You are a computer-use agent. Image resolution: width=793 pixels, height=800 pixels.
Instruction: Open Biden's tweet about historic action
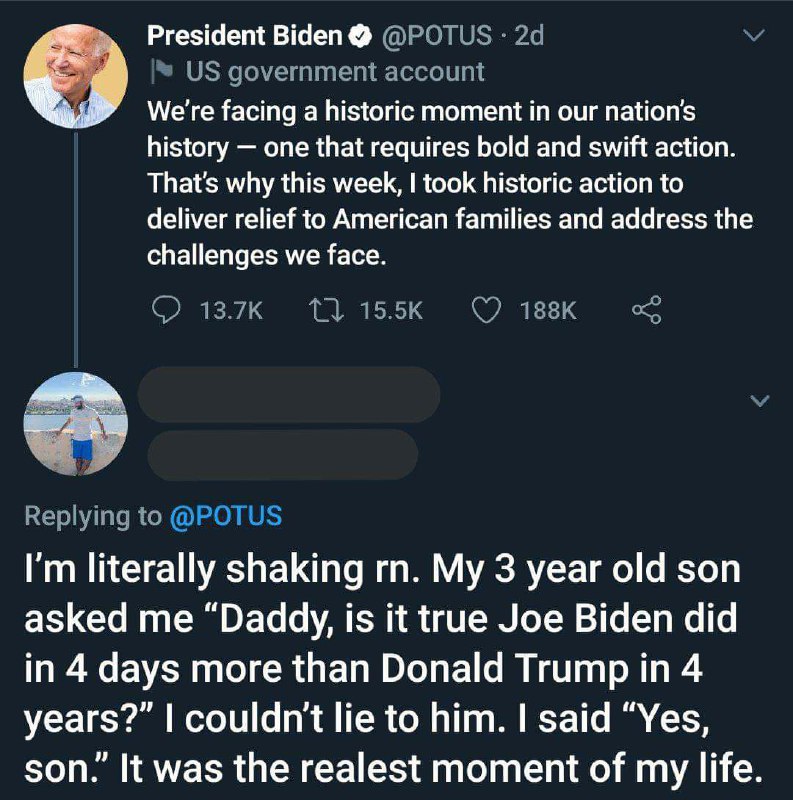449,180
